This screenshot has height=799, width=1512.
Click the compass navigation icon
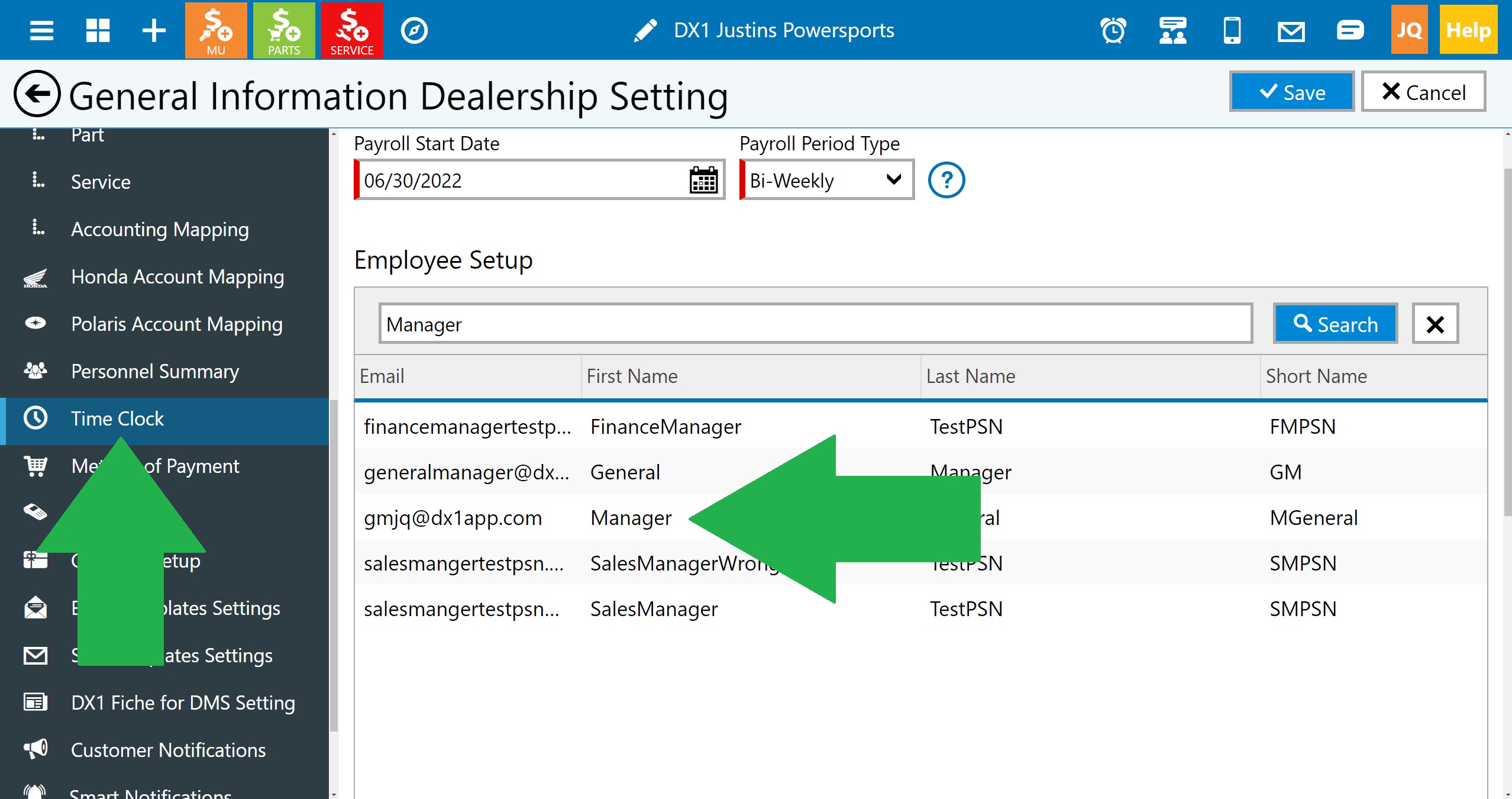click(414, 30)
